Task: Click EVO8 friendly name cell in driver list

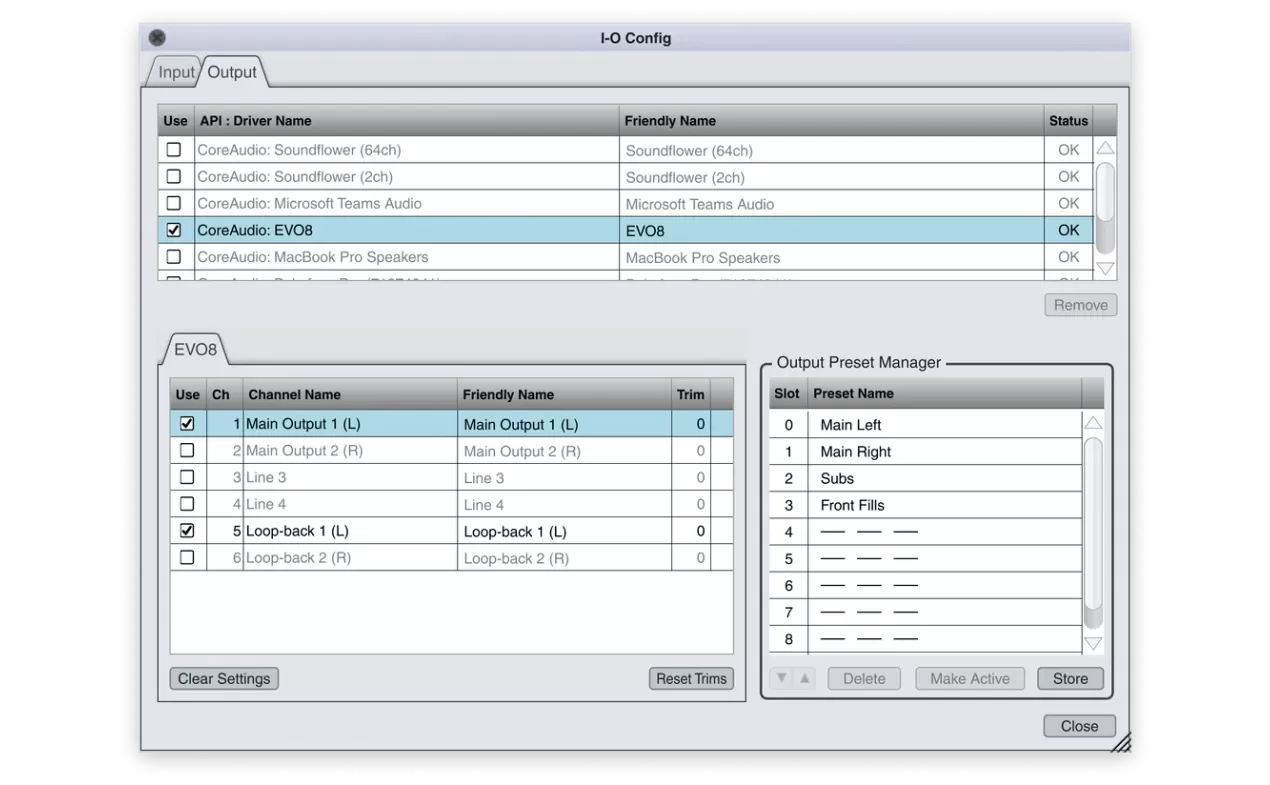Action: tap(832, 230)
